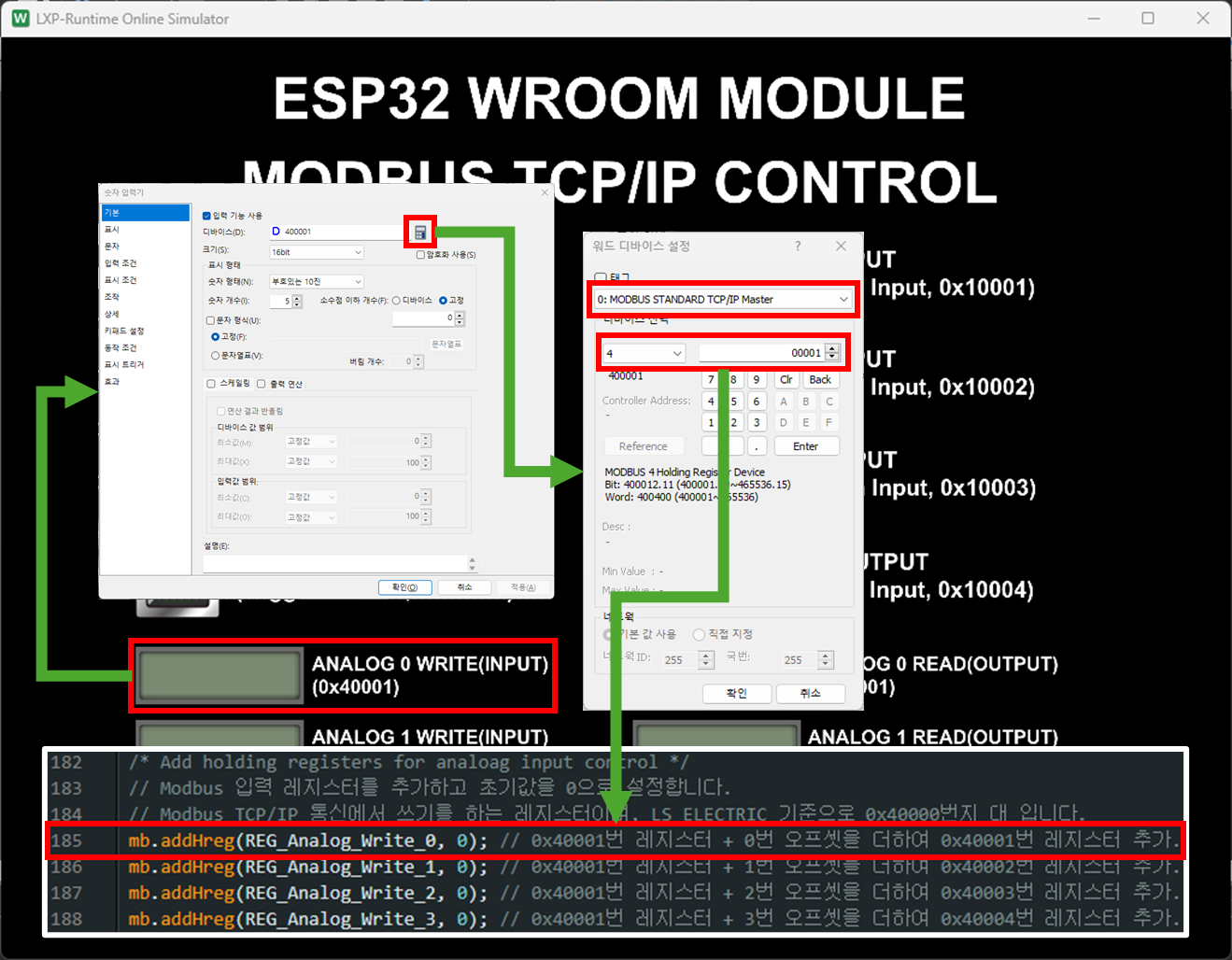The image size is (1232, 960).
Task: Open the MODBUS STANDARD TCP/IP Master dropdown
Action: [722, 300]
